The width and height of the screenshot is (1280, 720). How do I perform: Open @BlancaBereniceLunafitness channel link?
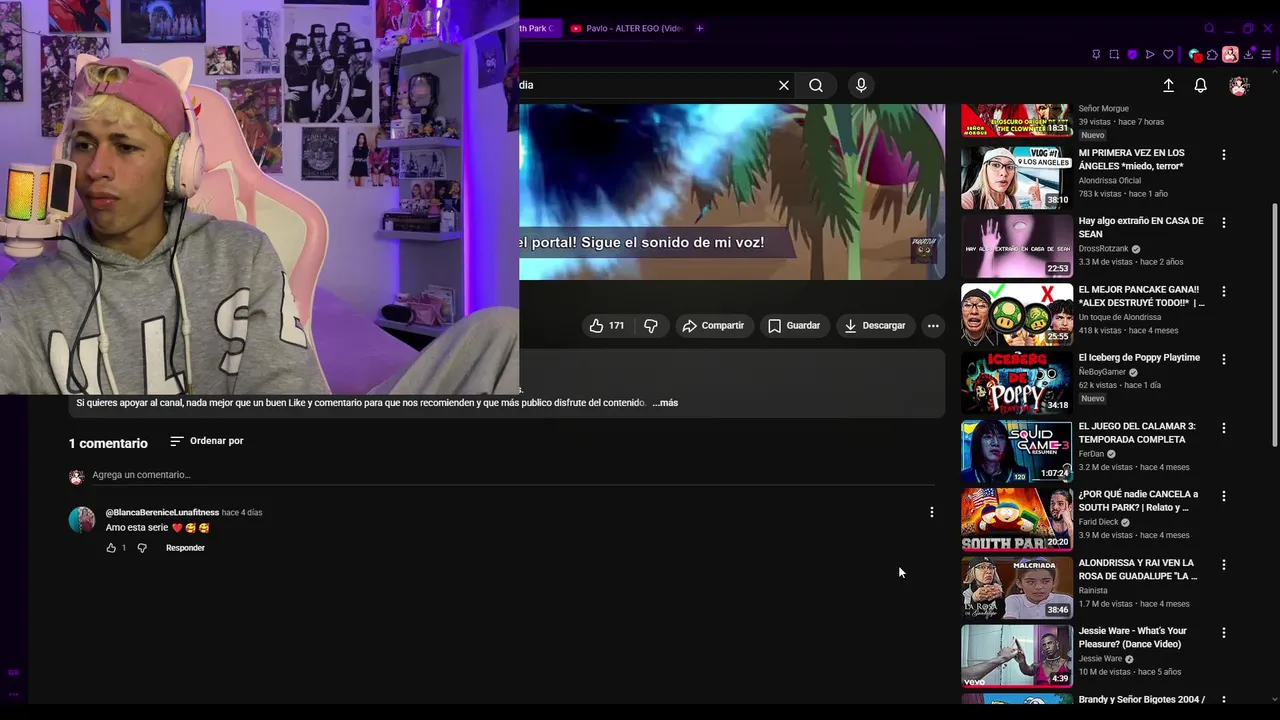tap(162, 513)
